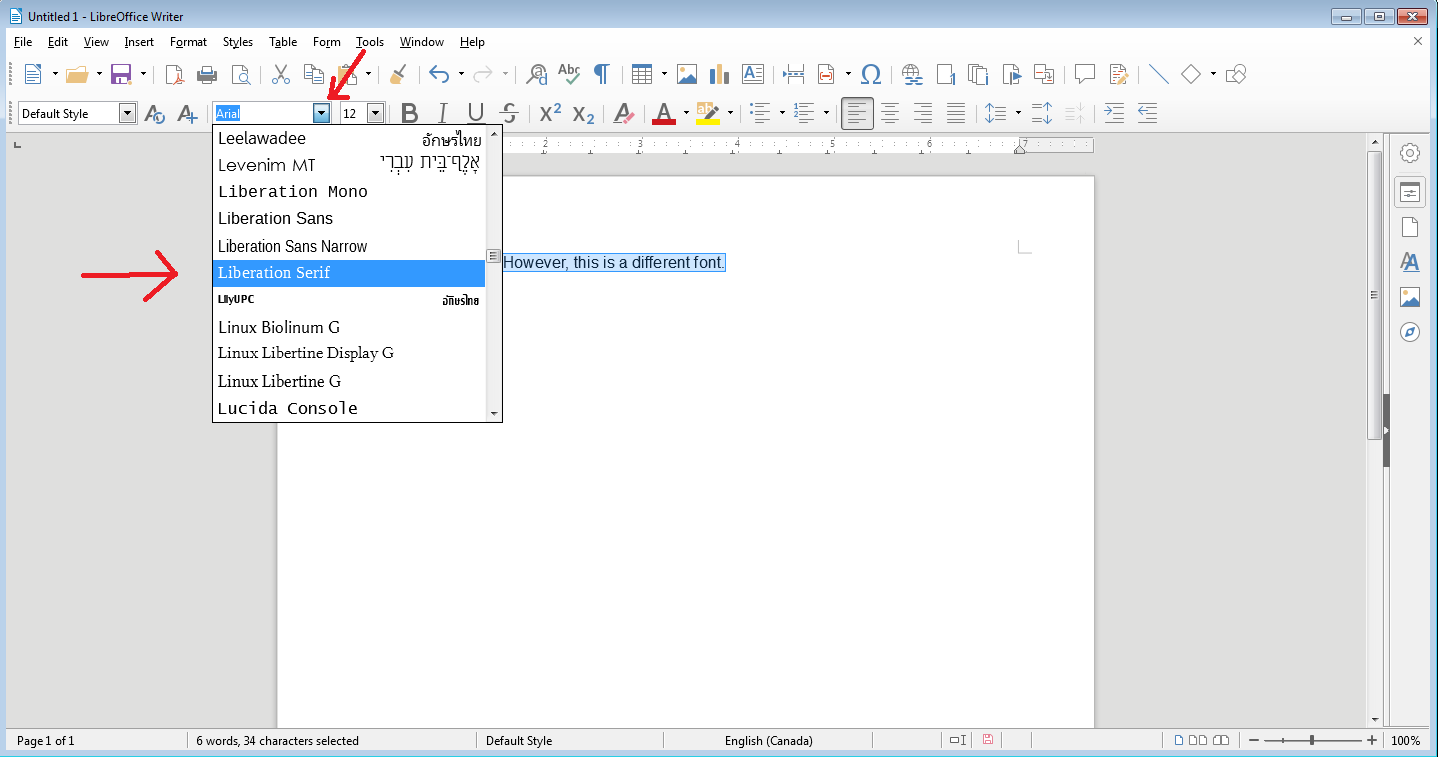Print the document via printer icon
The width and height of the screenshot is (1438, 757).
207,74
